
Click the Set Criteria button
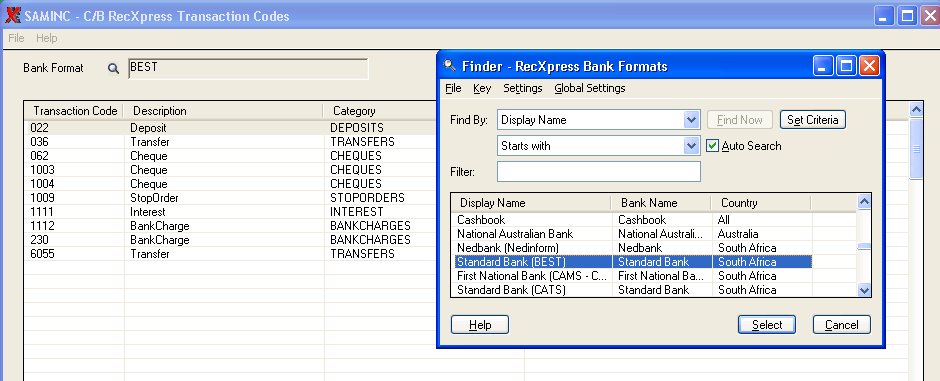(x=813, y=120)
